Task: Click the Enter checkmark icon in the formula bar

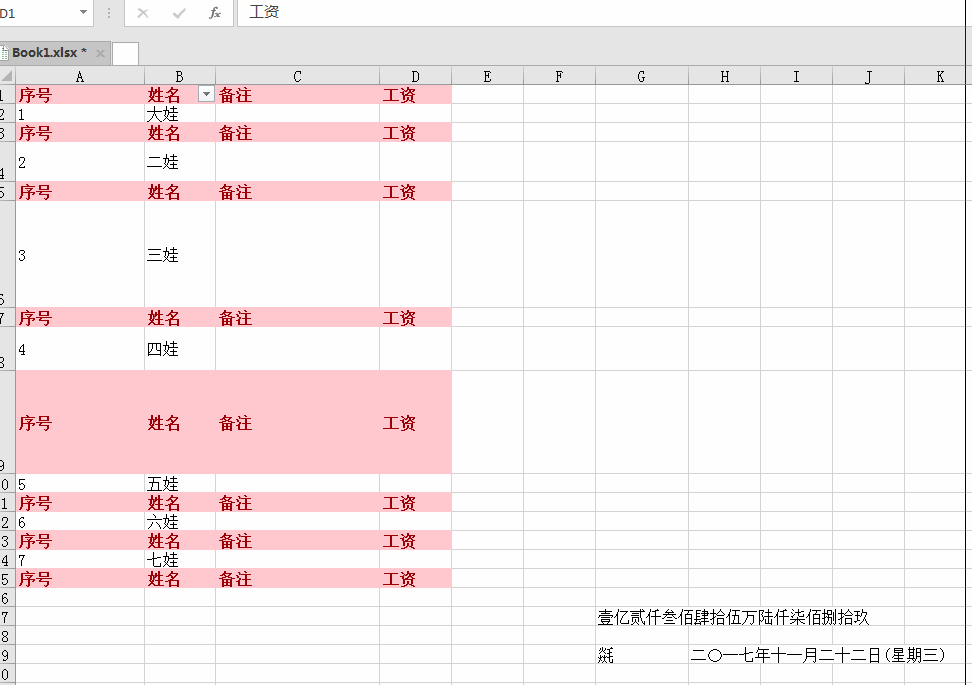Action: [x=178, y=14]
